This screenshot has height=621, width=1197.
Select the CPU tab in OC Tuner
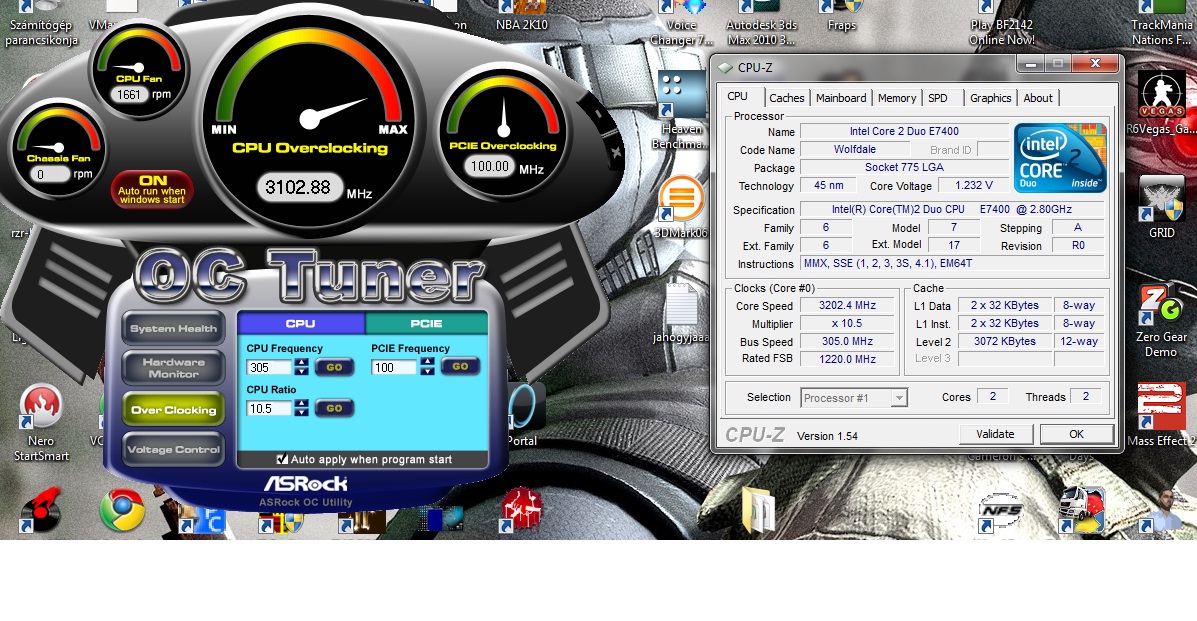(301, 323)
